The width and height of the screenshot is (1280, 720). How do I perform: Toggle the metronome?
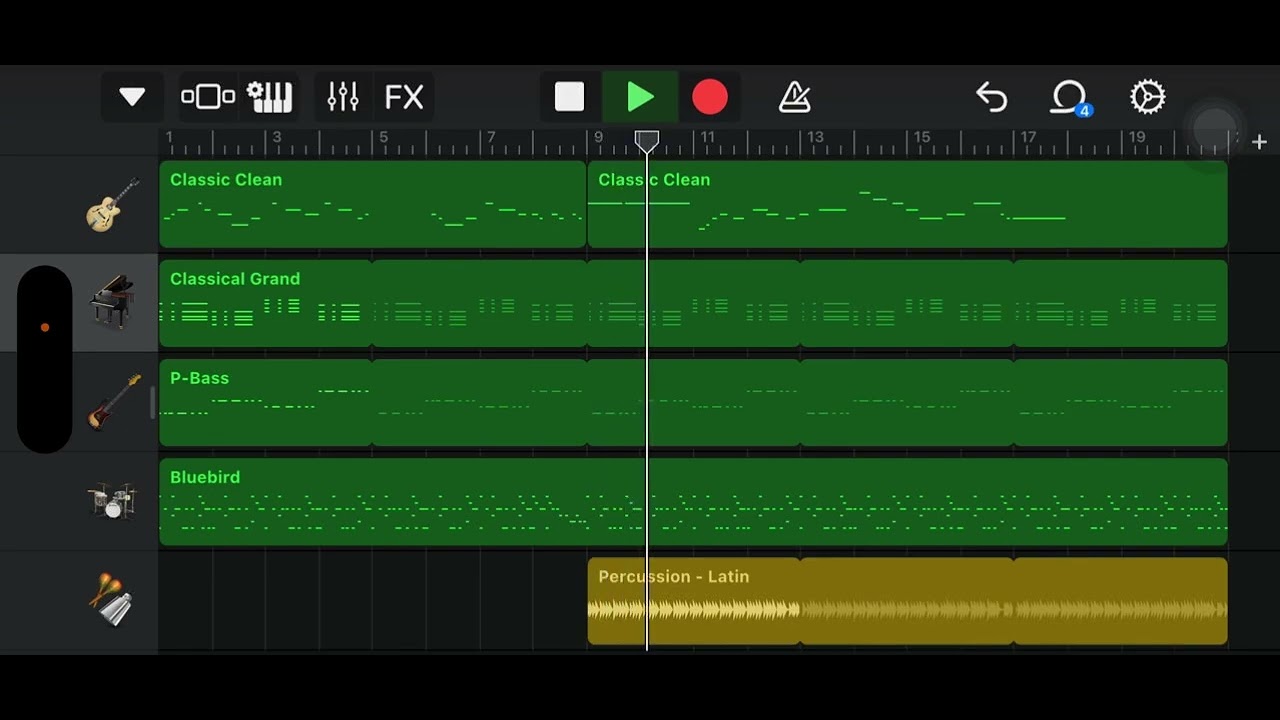click(794, 97)
